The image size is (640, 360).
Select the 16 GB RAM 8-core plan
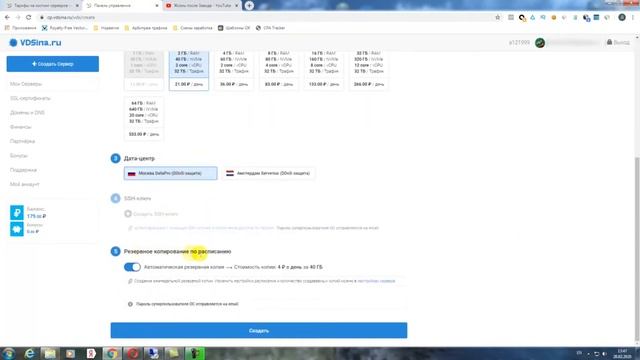coord(324,70)
